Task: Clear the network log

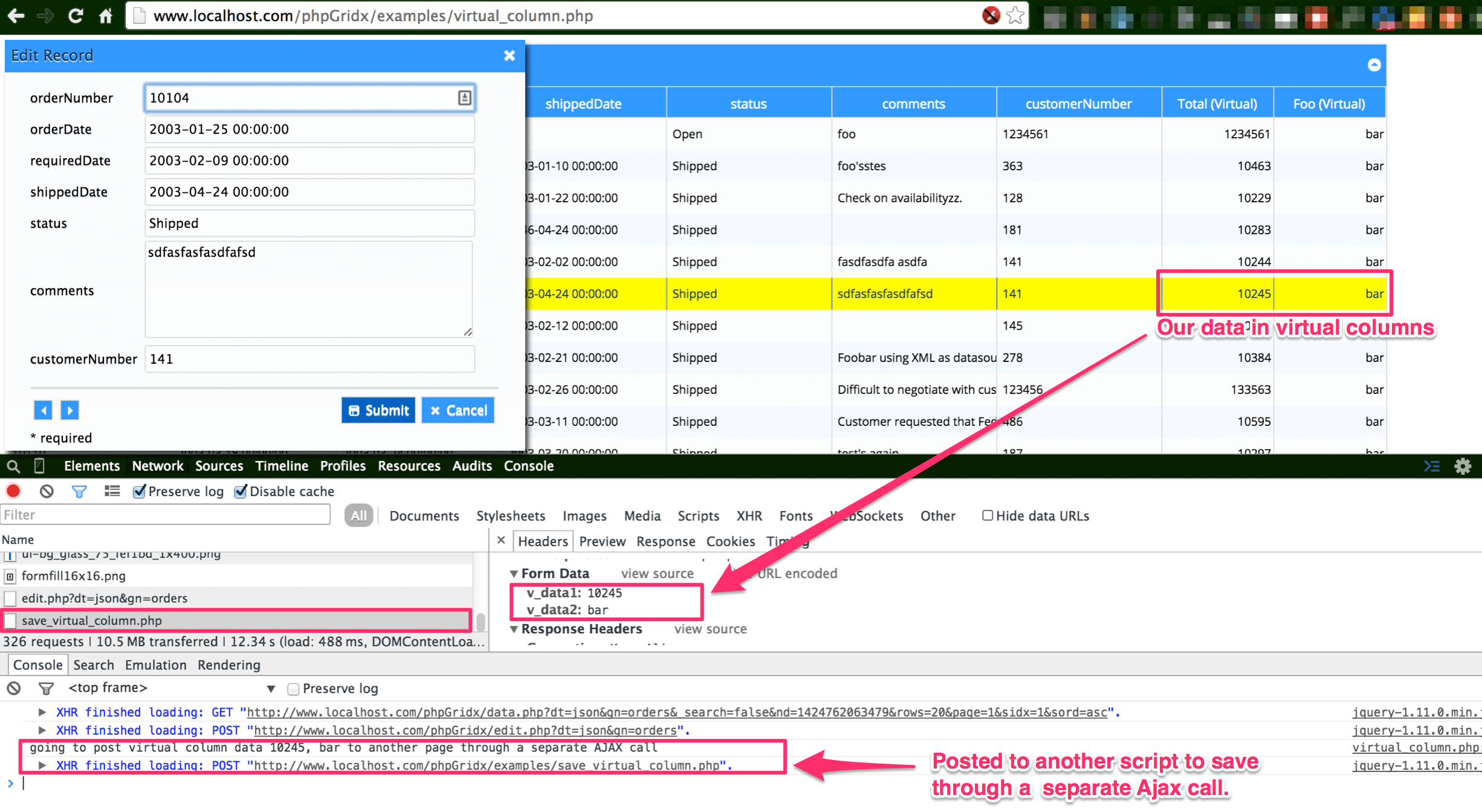Action: coord(47,491)
